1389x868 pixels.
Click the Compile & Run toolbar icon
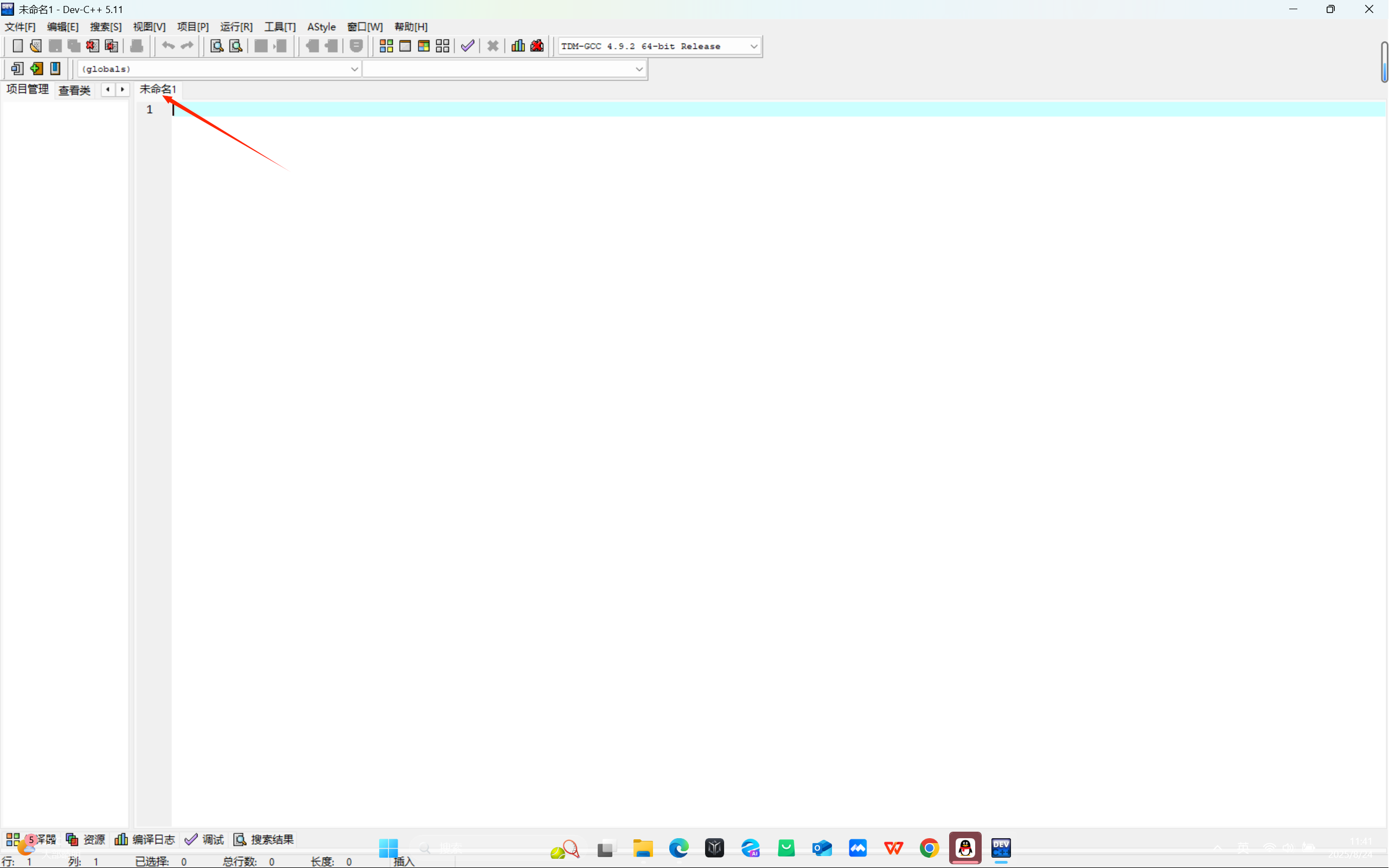coord(424,46)
